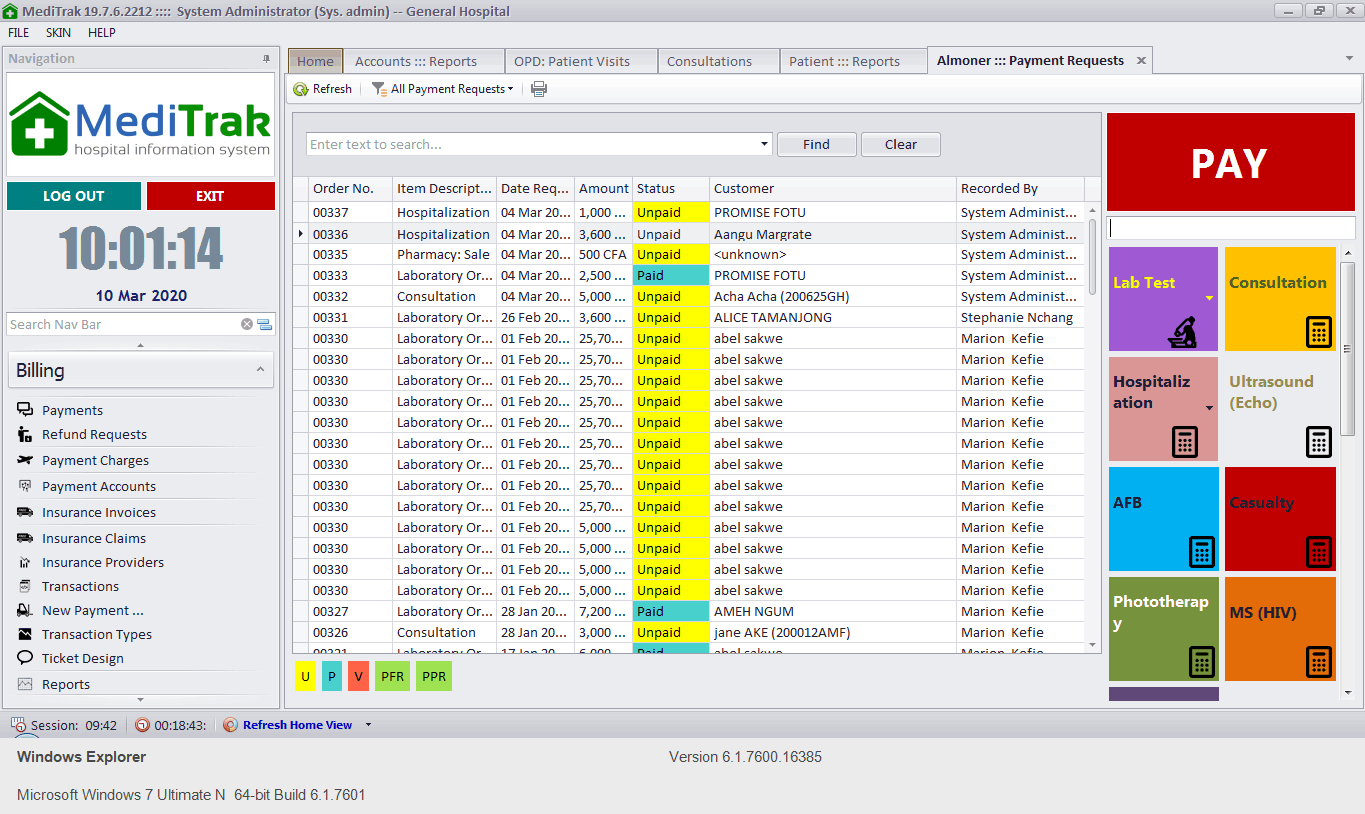Toggle the V status legend filter
This screenshot has height=814, width=1365.
pyautogui.click(x=359, y=677)
